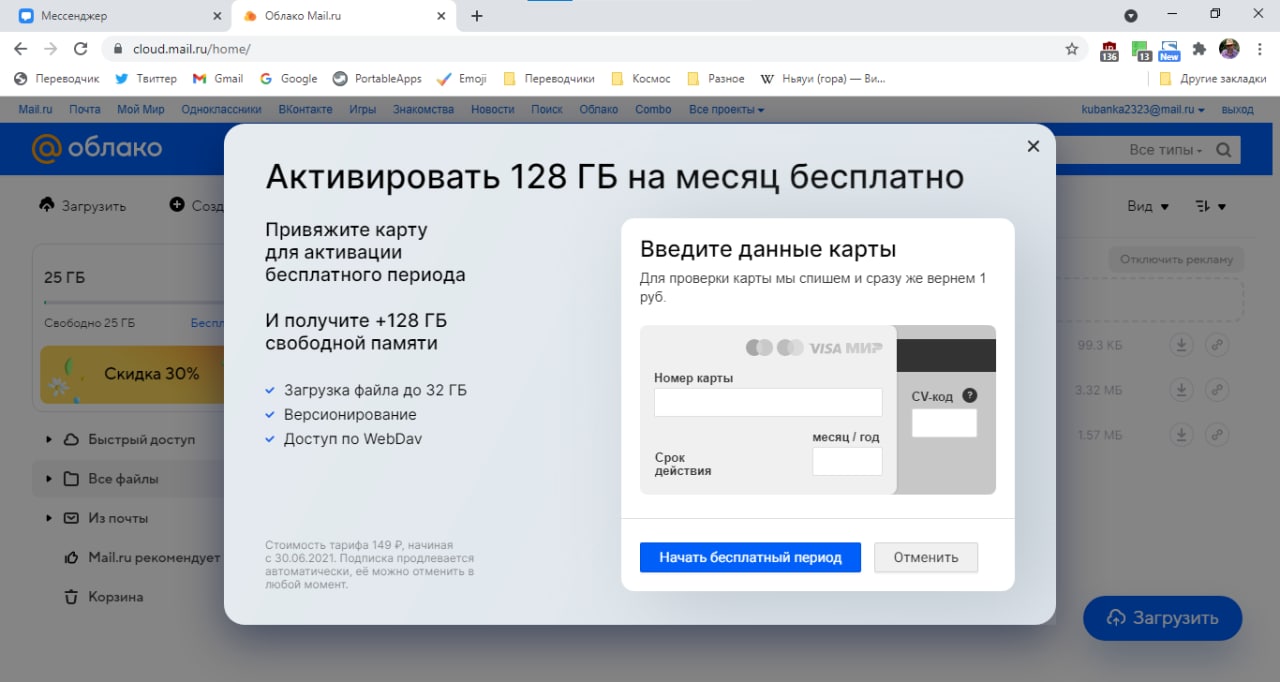Screen dimensions: 1280x682
Task: Open the Корзина trash folder
Action: coord(104,597)
